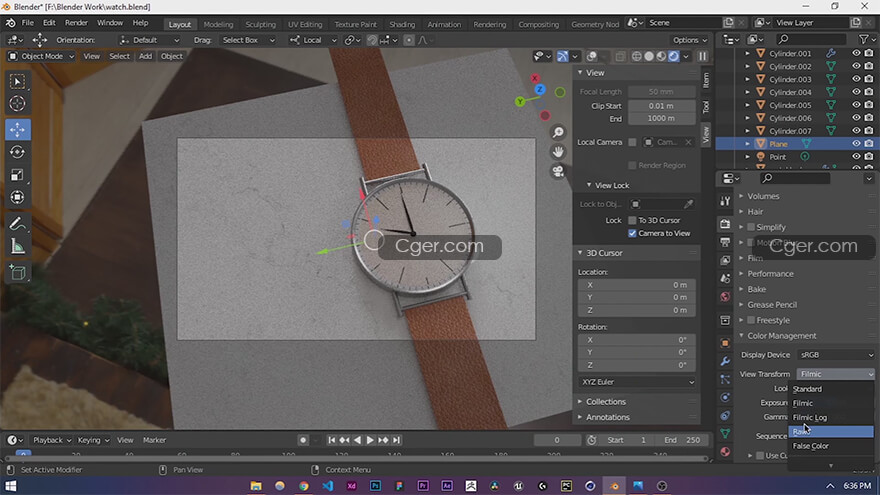This screenshot has height=495, width=880.
Task: Click the zoom viewport magnifier icon
Action: pyautogui.click(x=558, y=132)
